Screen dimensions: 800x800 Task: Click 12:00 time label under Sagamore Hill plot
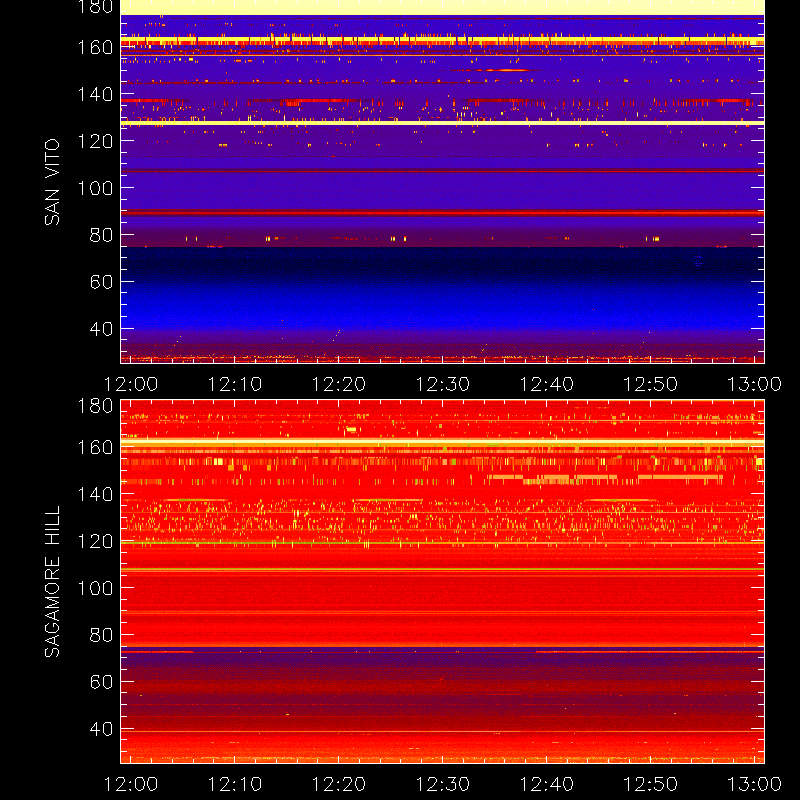coord(131,784)
